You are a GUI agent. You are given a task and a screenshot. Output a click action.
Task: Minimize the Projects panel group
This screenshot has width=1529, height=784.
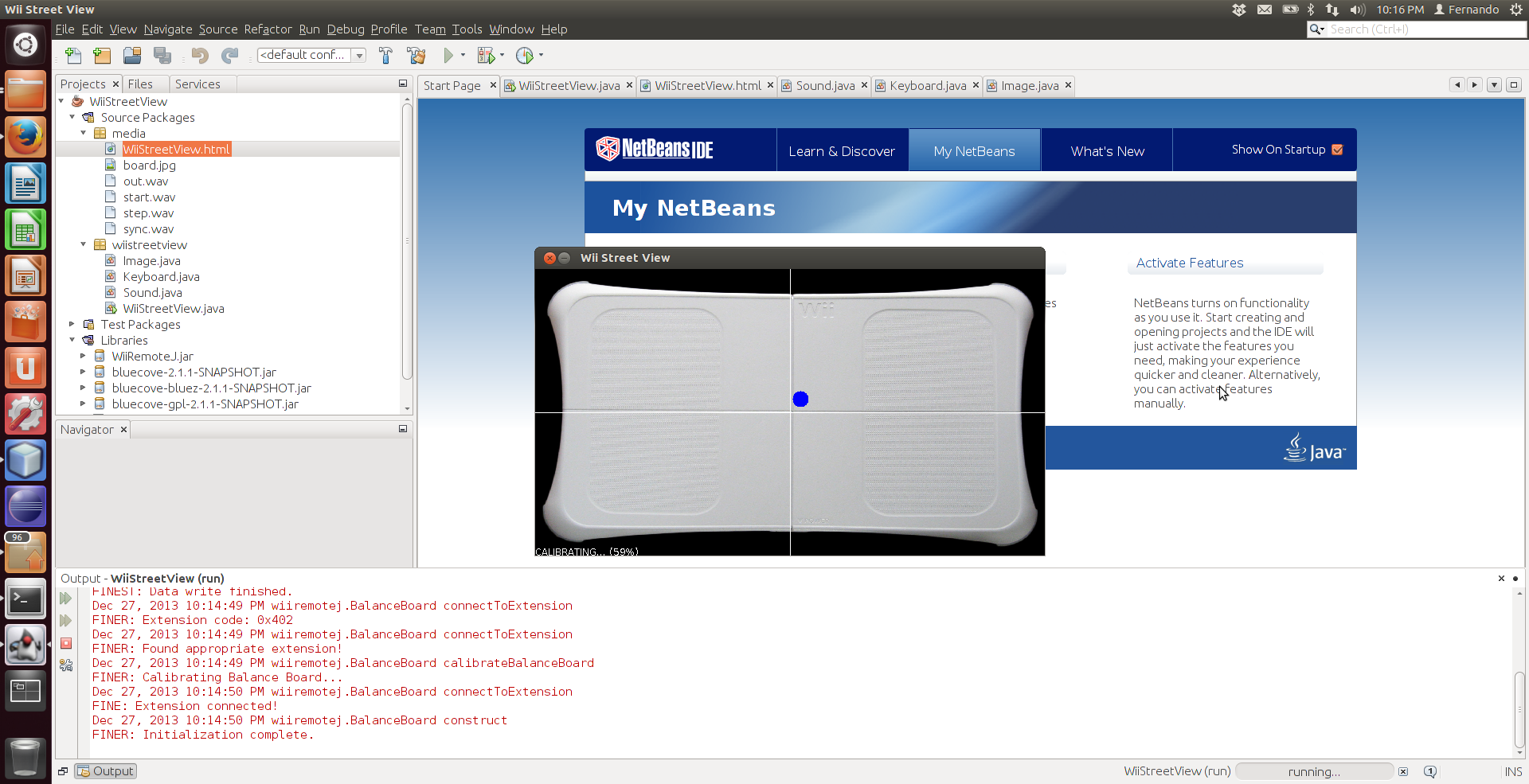403,84
